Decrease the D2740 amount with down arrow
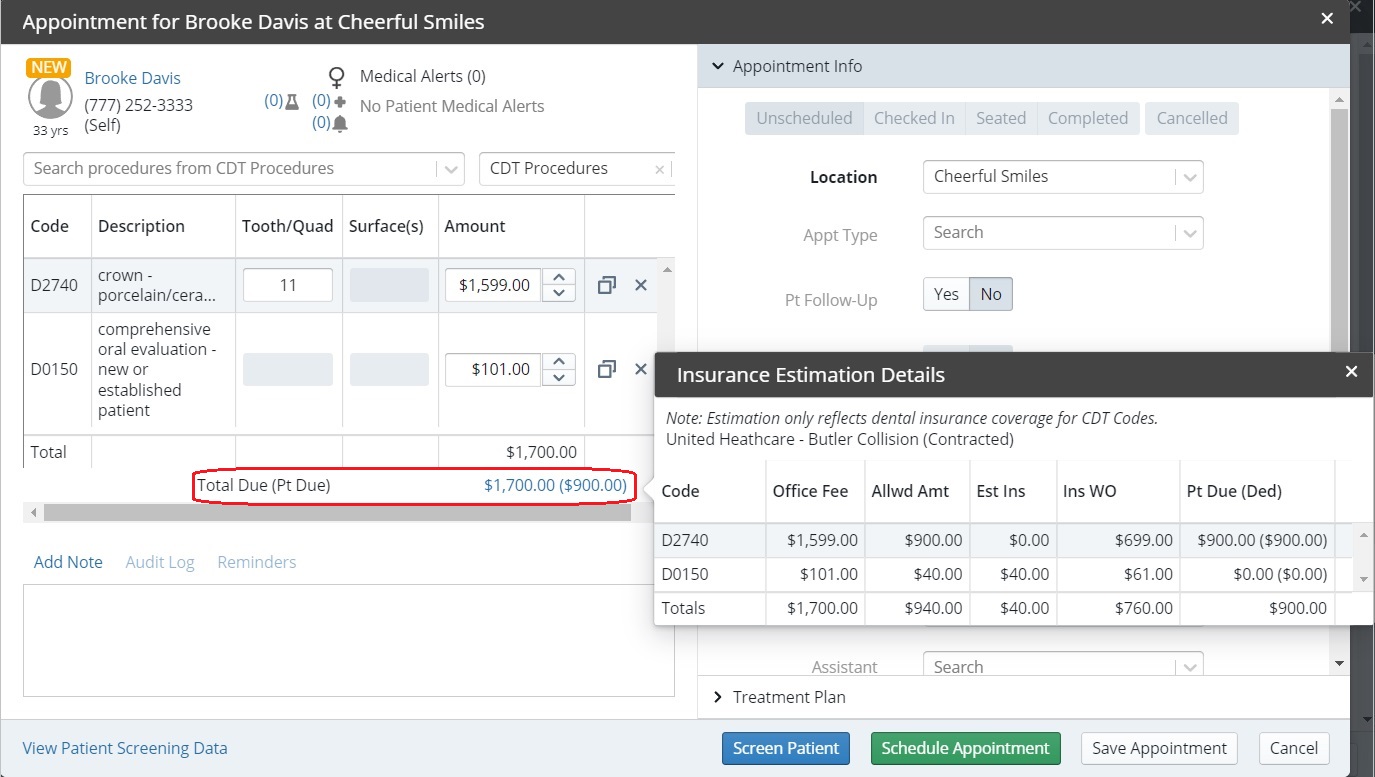 click(x=560, y=293)
